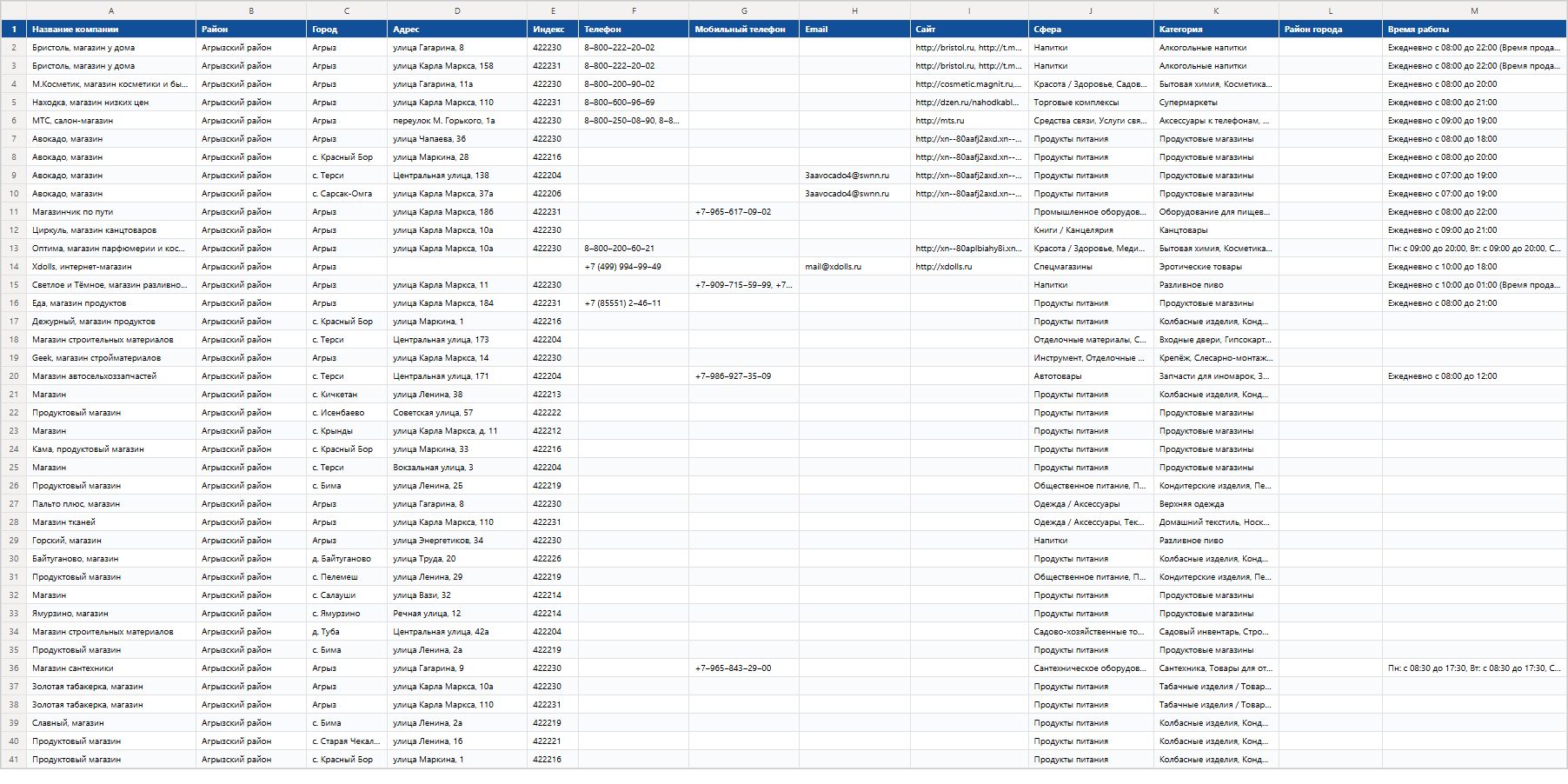
Task: Click the 'Сайт' header cell
Action: (x=969, y=30)
